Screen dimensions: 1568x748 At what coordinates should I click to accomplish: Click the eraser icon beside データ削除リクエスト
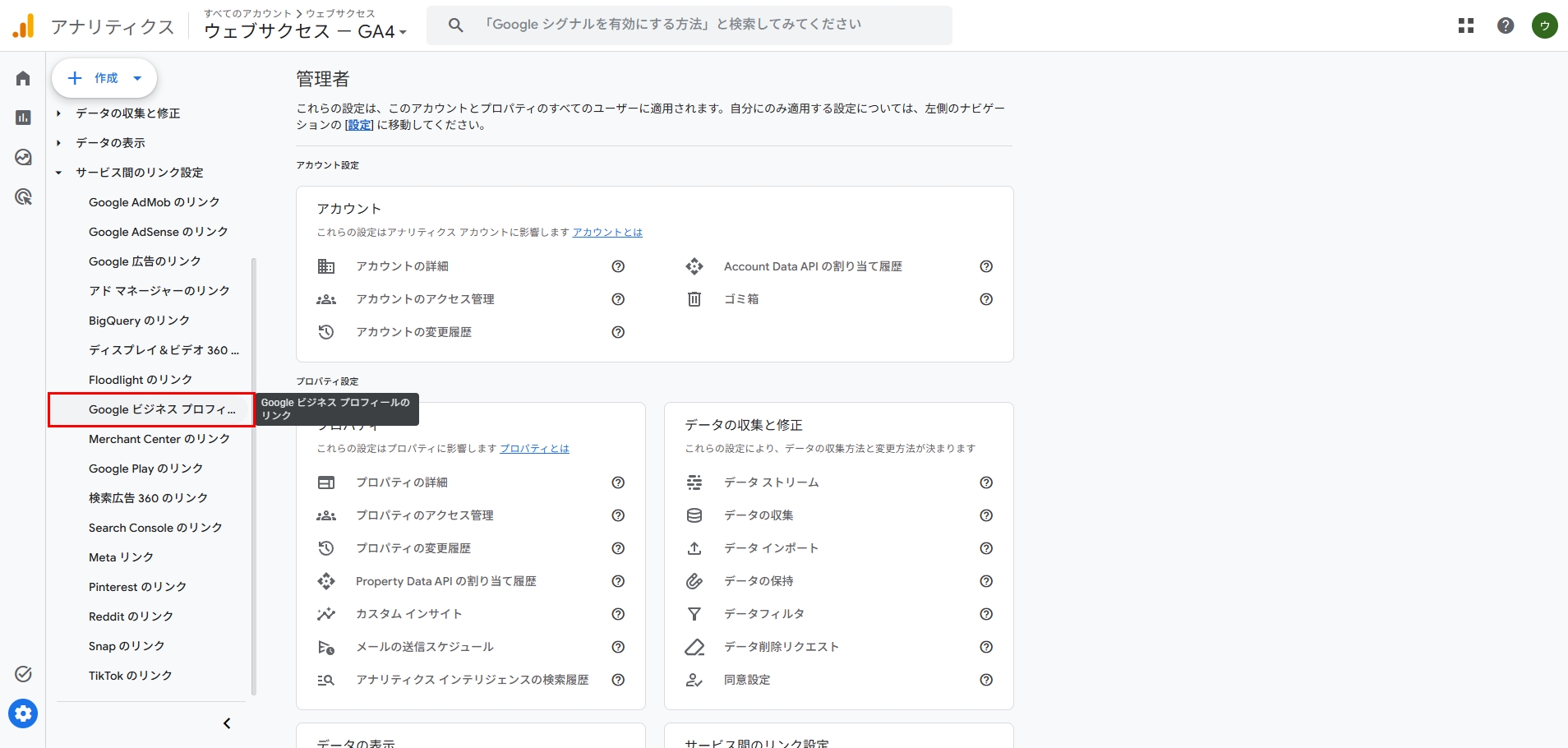(694, 647)
